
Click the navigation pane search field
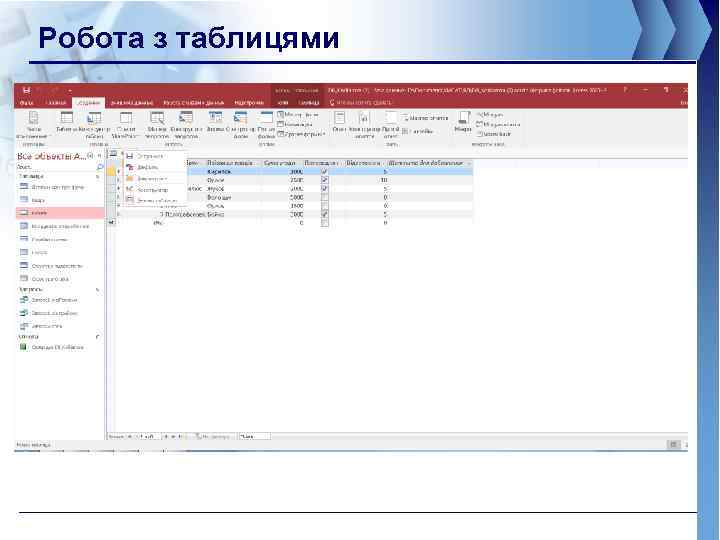[56, 167]
